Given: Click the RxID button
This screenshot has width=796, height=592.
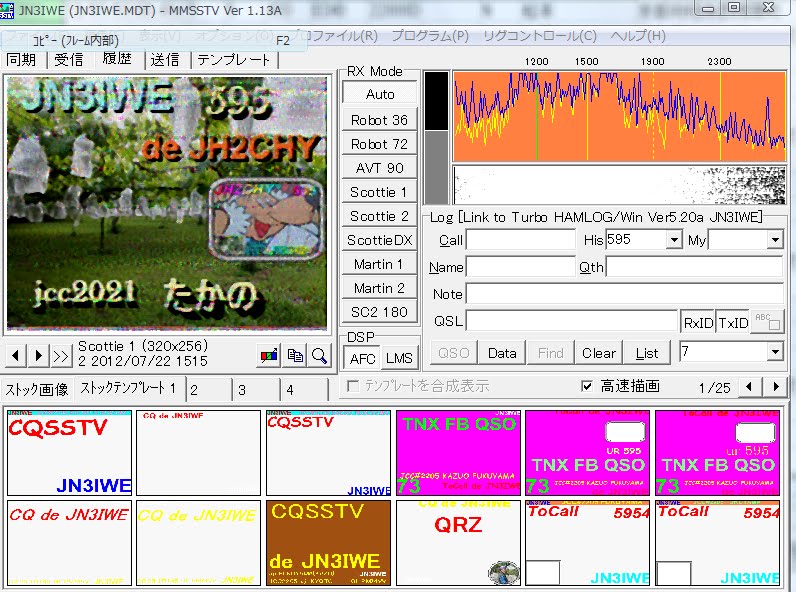Looking at the screenshot, I should tap(698, 323).
